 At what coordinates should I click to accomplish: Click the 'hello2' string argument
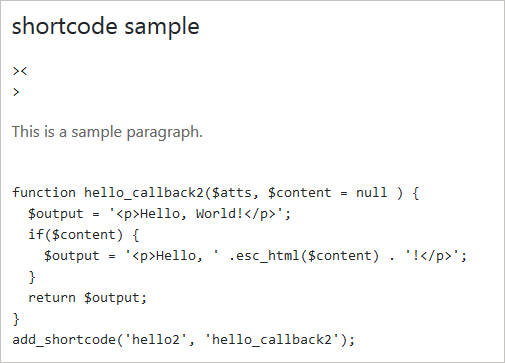pyautogui.click(x=156, y=340)
